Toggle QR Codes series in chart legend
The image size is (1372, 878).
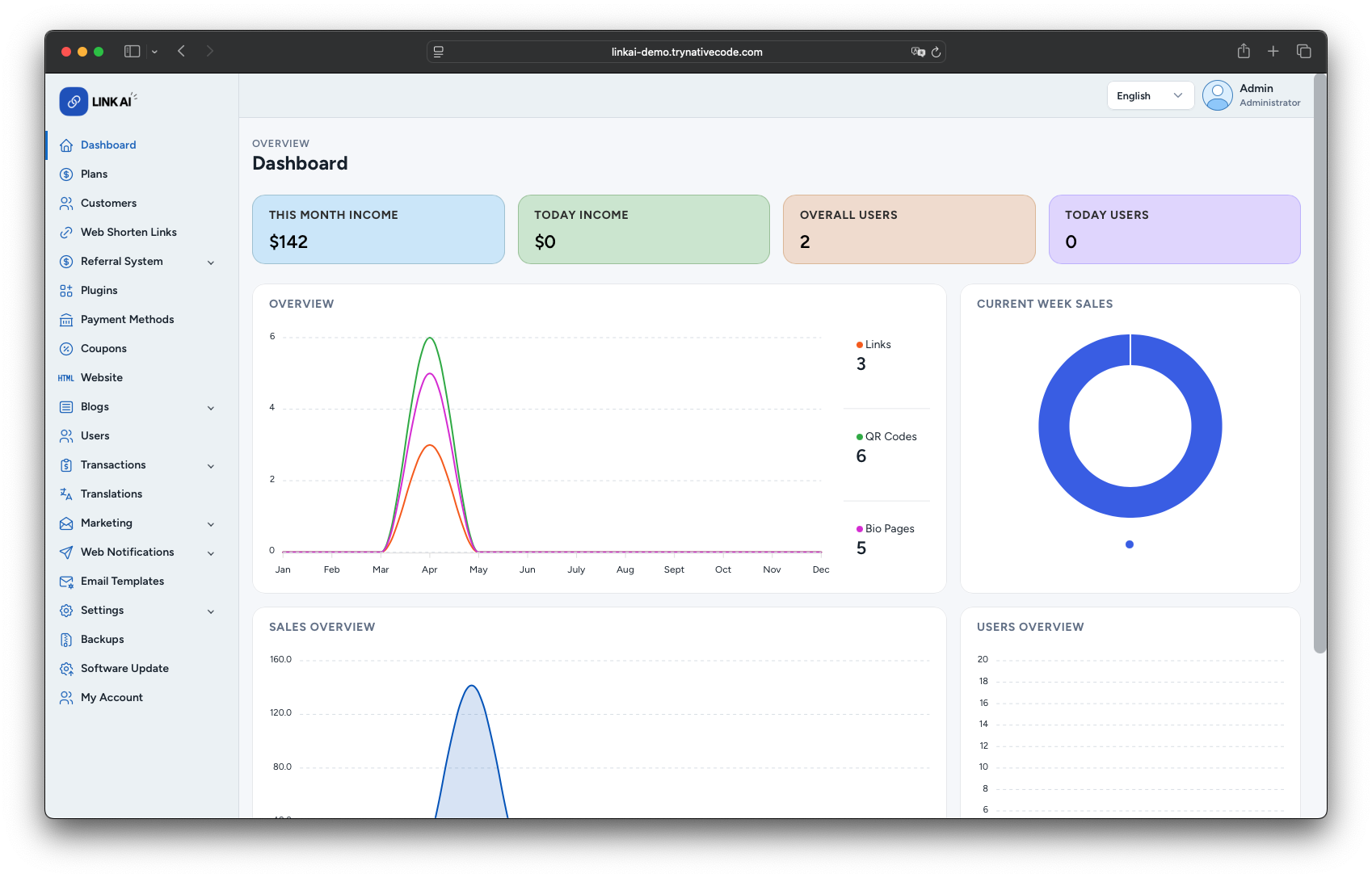(x=886, y=437)
